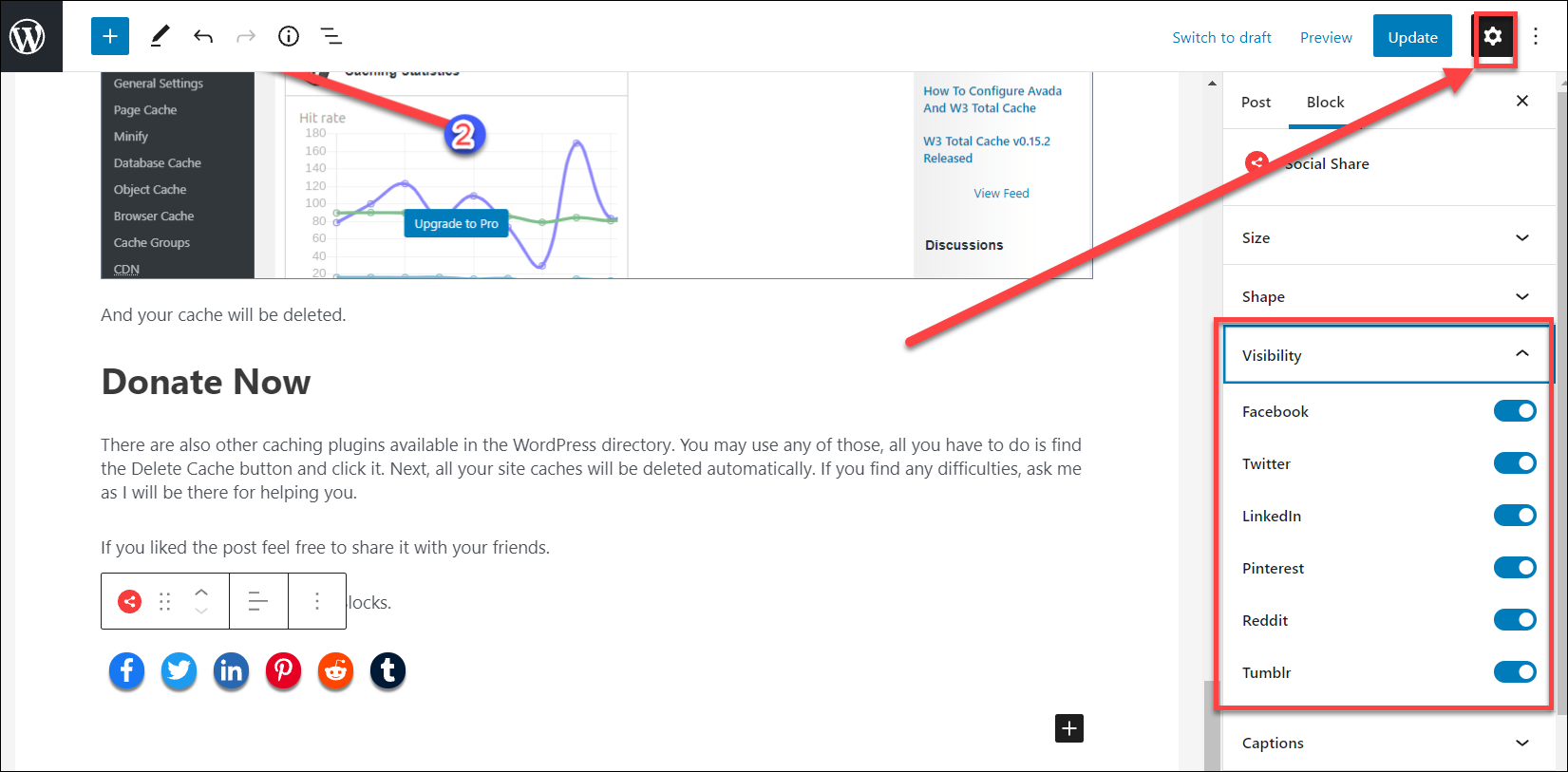1568x772 pixels.
Task: Toggle Pinterest visibility switch
Action: [x=1515, y=568]
